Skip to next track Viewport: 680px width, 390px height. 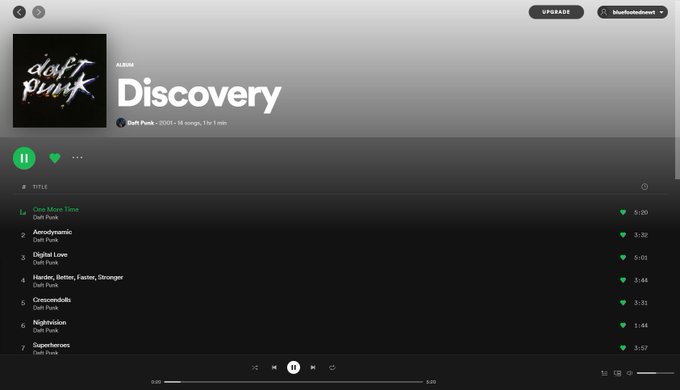(313, 367)
